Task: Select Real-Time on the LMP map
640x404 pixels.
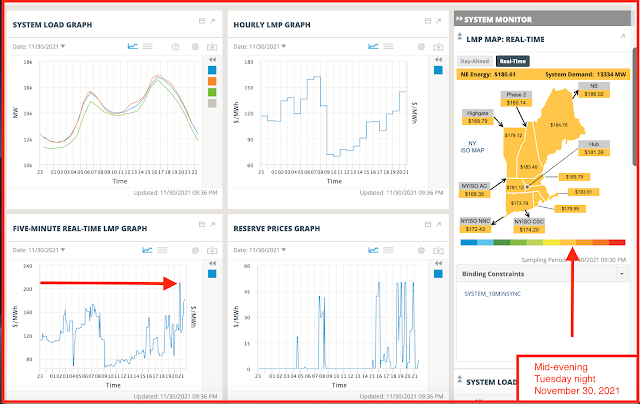Action: 513,61
